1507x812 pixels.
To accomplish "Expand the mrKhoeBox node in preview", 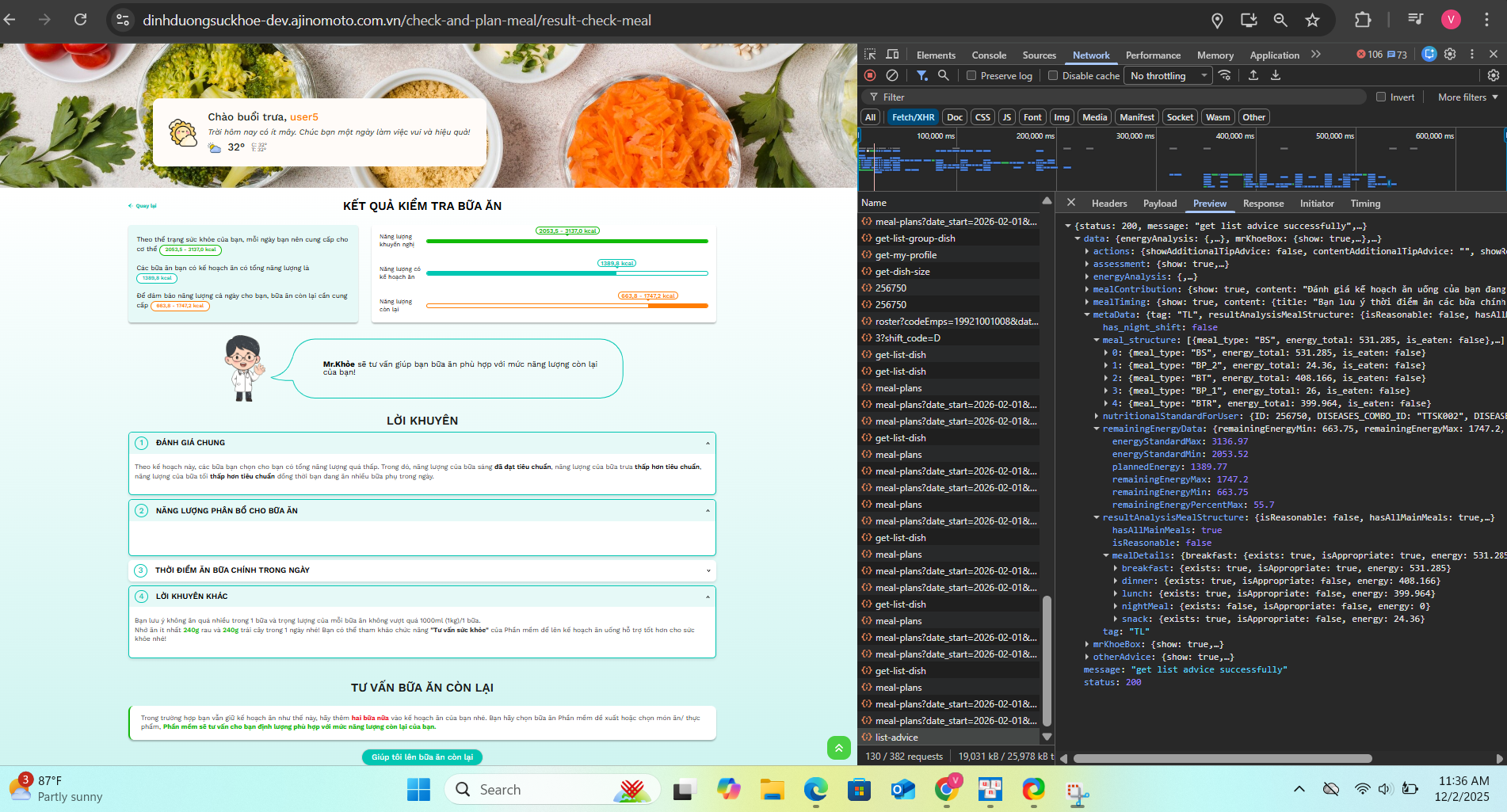I will (1087, 644).
